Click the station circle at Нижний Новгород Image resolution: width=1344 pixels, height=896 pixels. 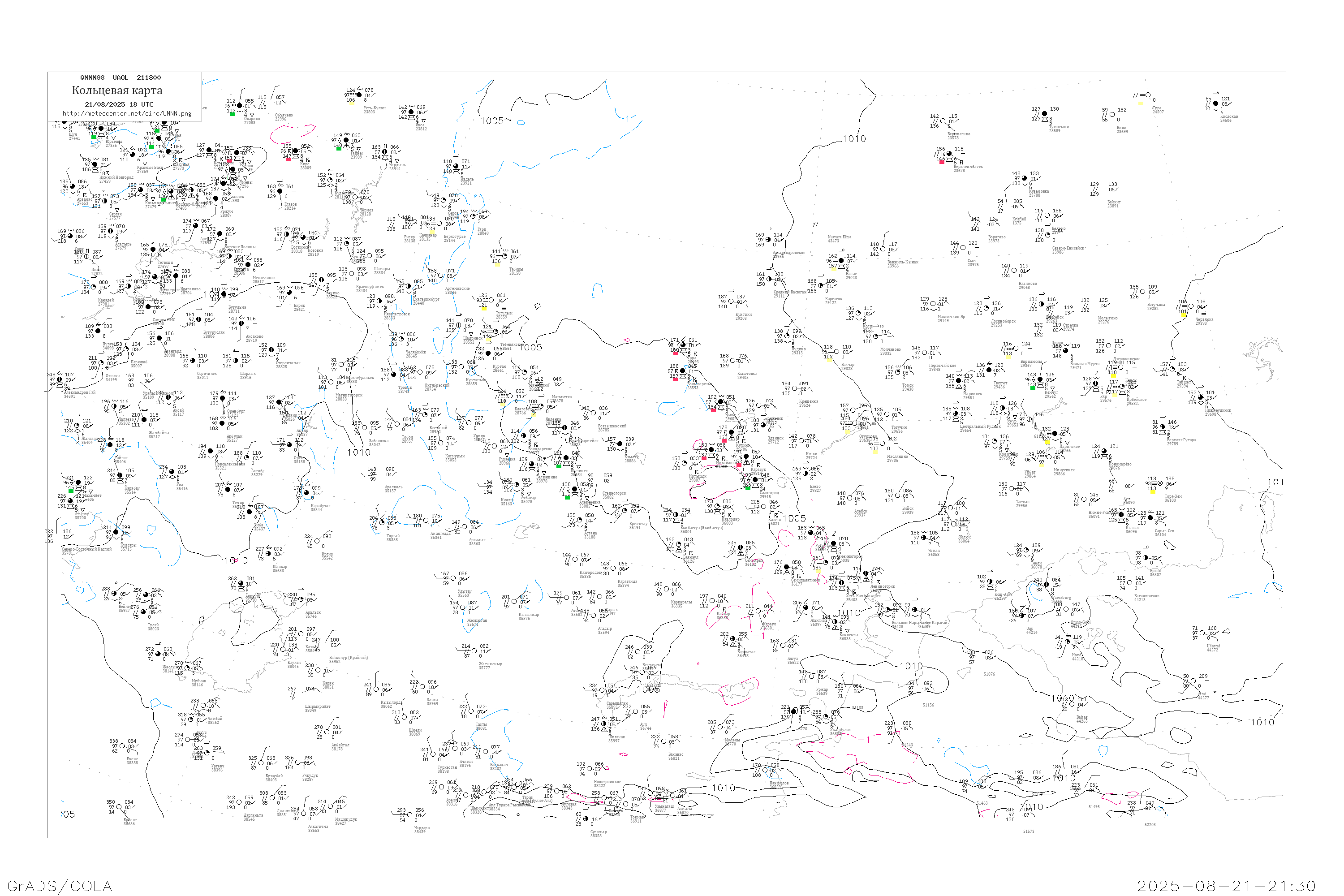pos(96,165)
